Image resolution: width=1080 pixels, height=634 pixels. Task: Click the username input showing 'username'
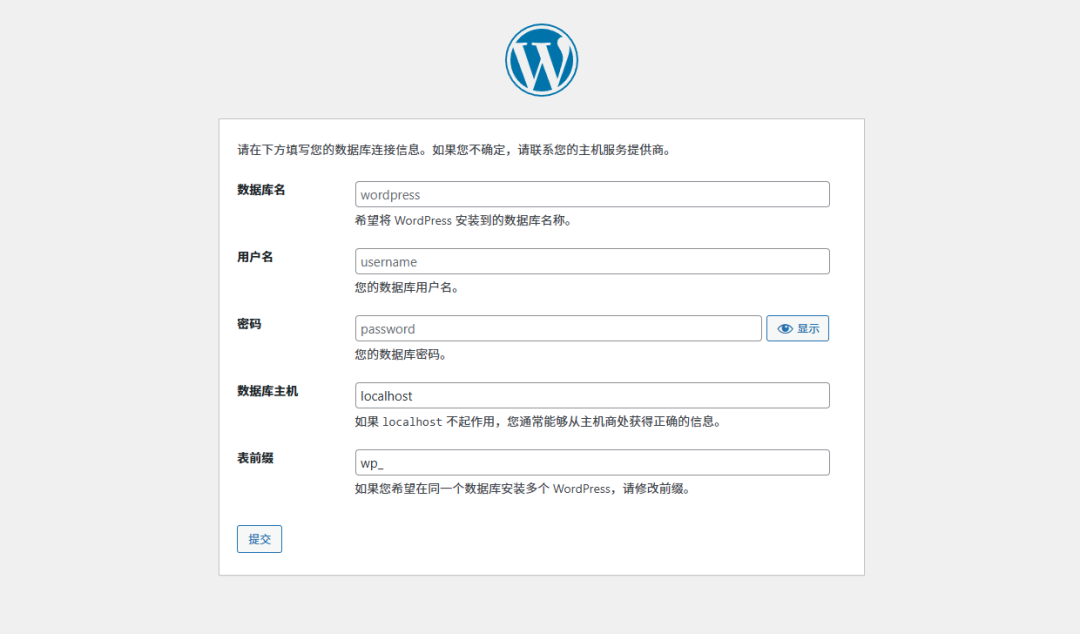click(x=592, y=261)
